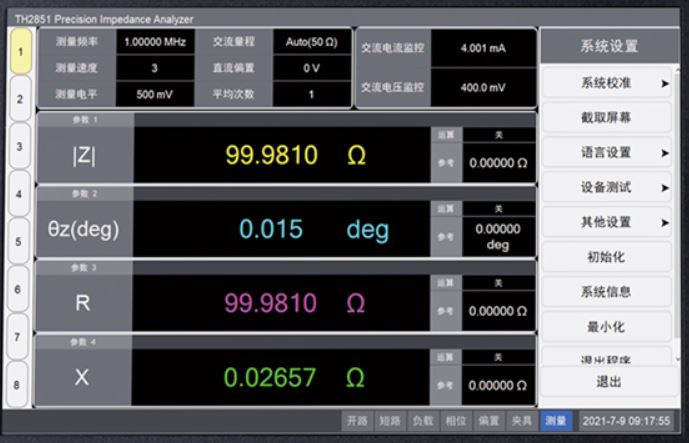Toggle 运算 关 for the |Z| row

pyautogui.click(x=499, y=133)
